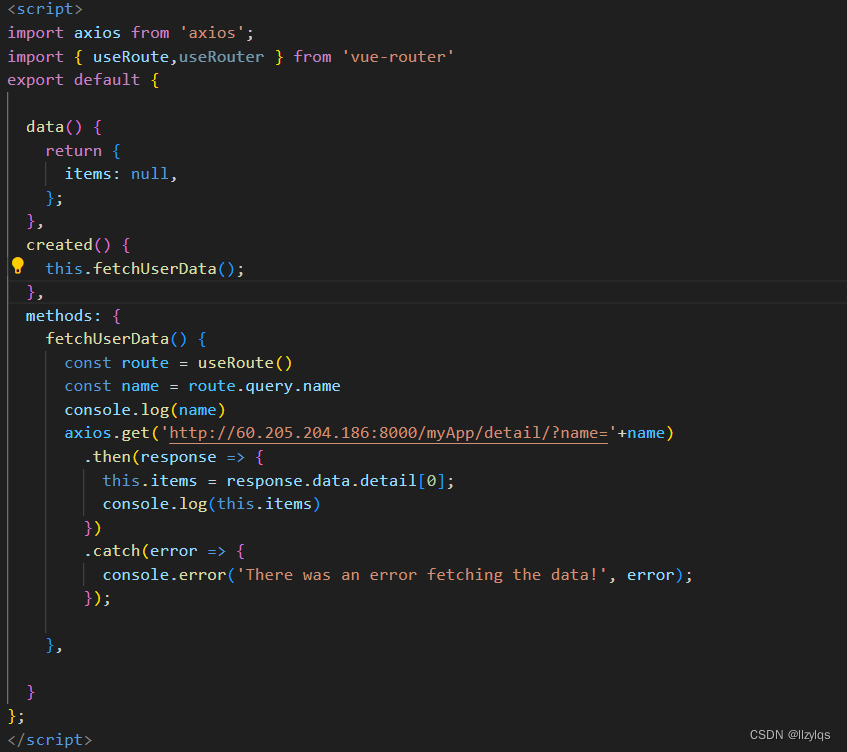Screen dimensions: 847x752
Task: Click the yellow lightbulb quick-fix icon
Action: 18,266
